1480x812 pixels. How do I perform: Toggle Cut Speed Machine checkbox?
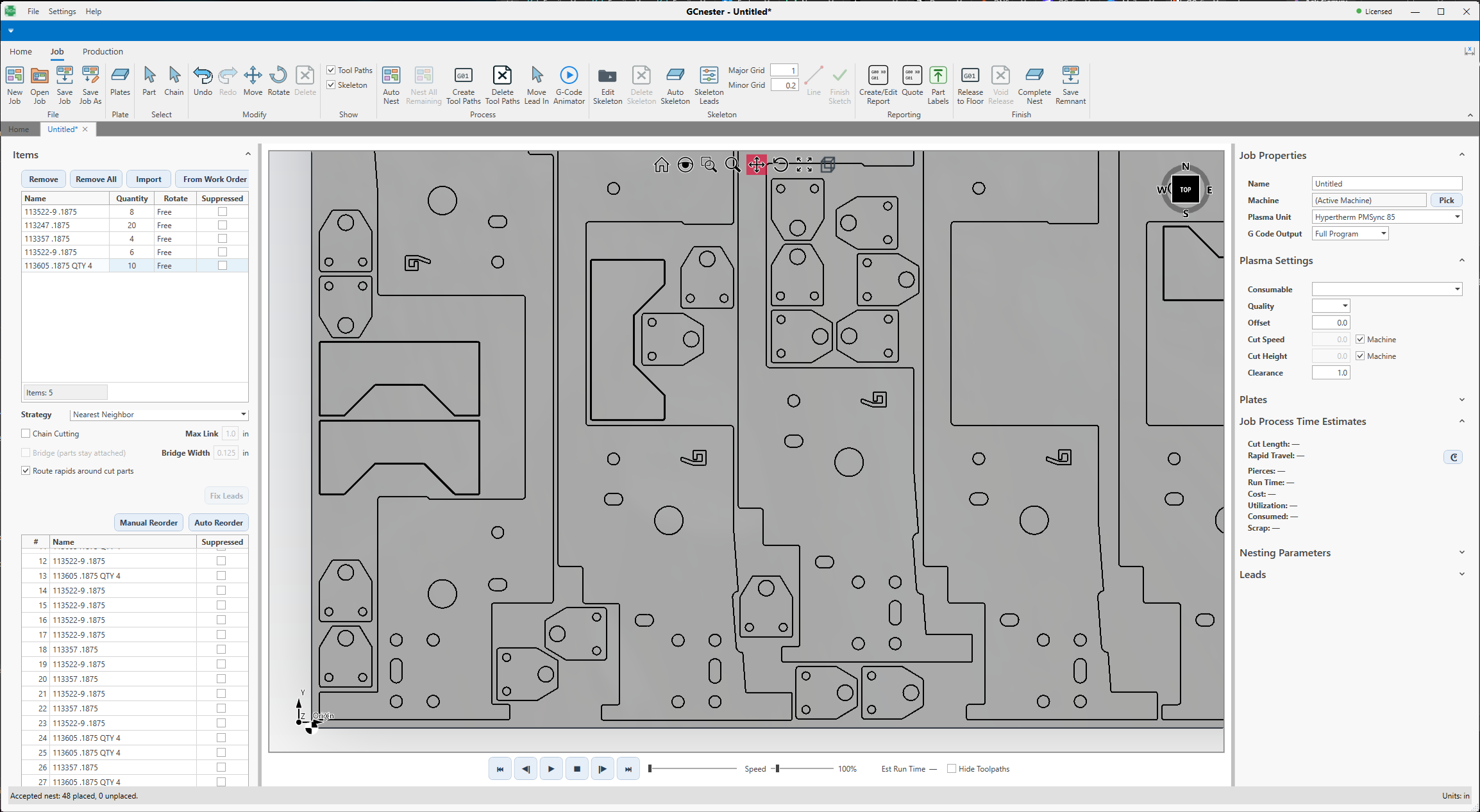click(1360, 339)
